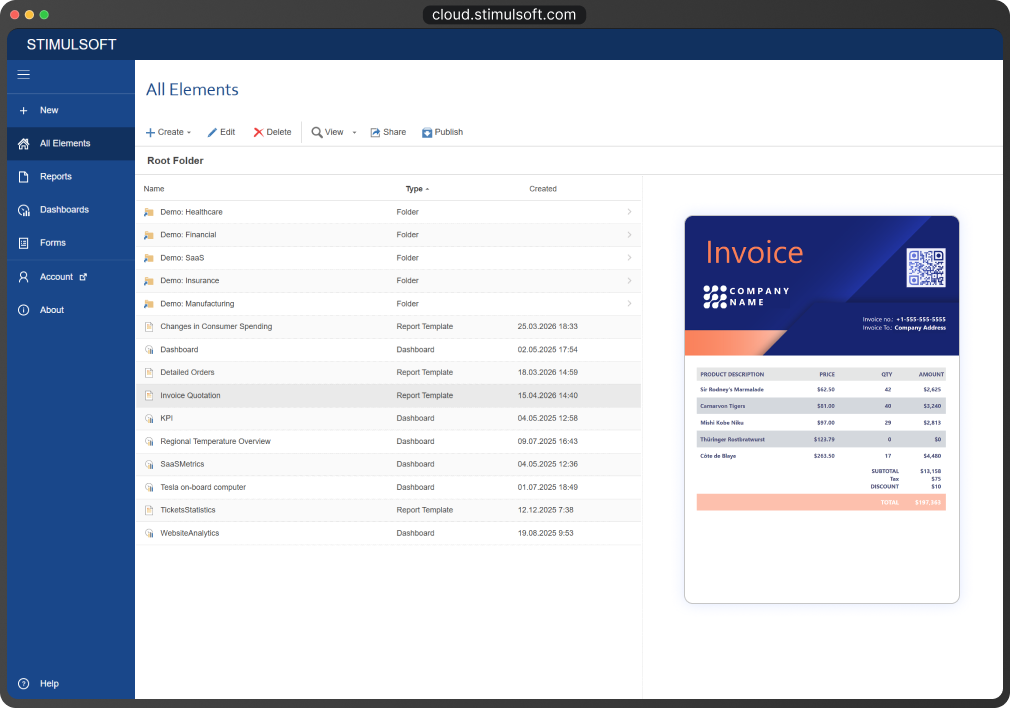Click the red Delete X icon
This screenshot has width=1010, height=708.
(258, 132)
